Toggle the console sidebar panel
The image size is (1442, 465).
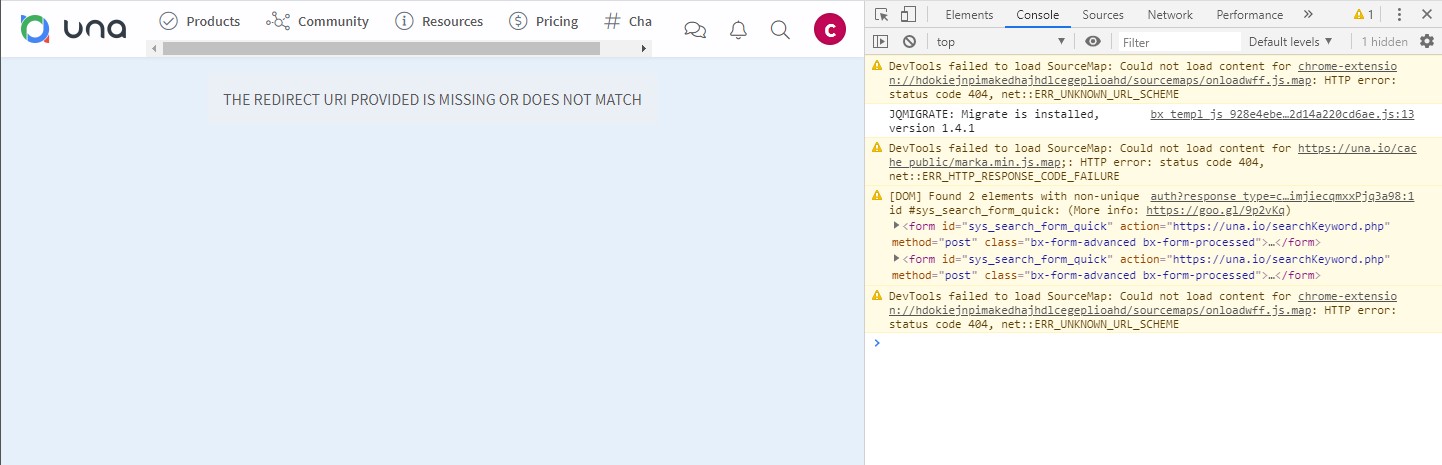881,42
